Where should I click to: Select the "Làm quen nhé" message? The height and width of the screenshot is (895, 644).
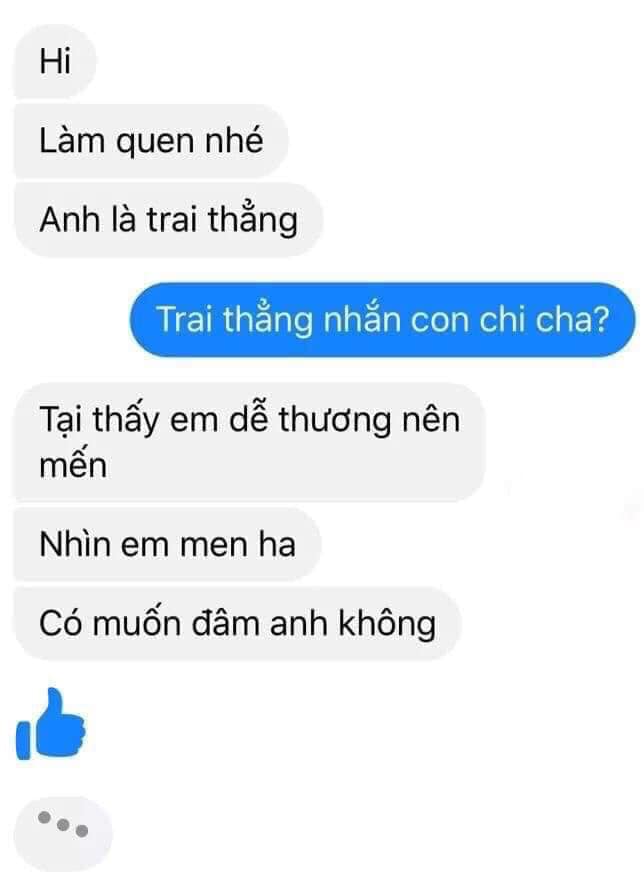click(151, 141)
